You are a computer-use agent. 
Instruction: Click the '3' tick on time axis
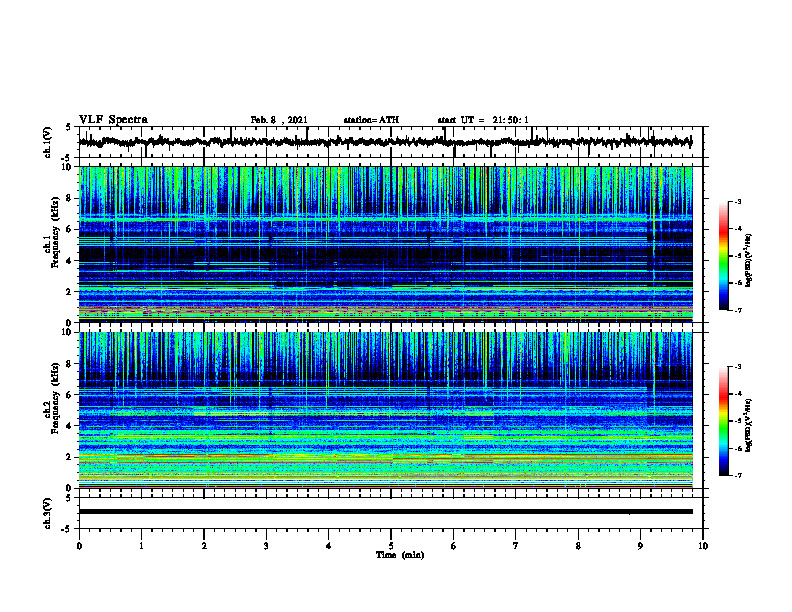click(266, 546)
